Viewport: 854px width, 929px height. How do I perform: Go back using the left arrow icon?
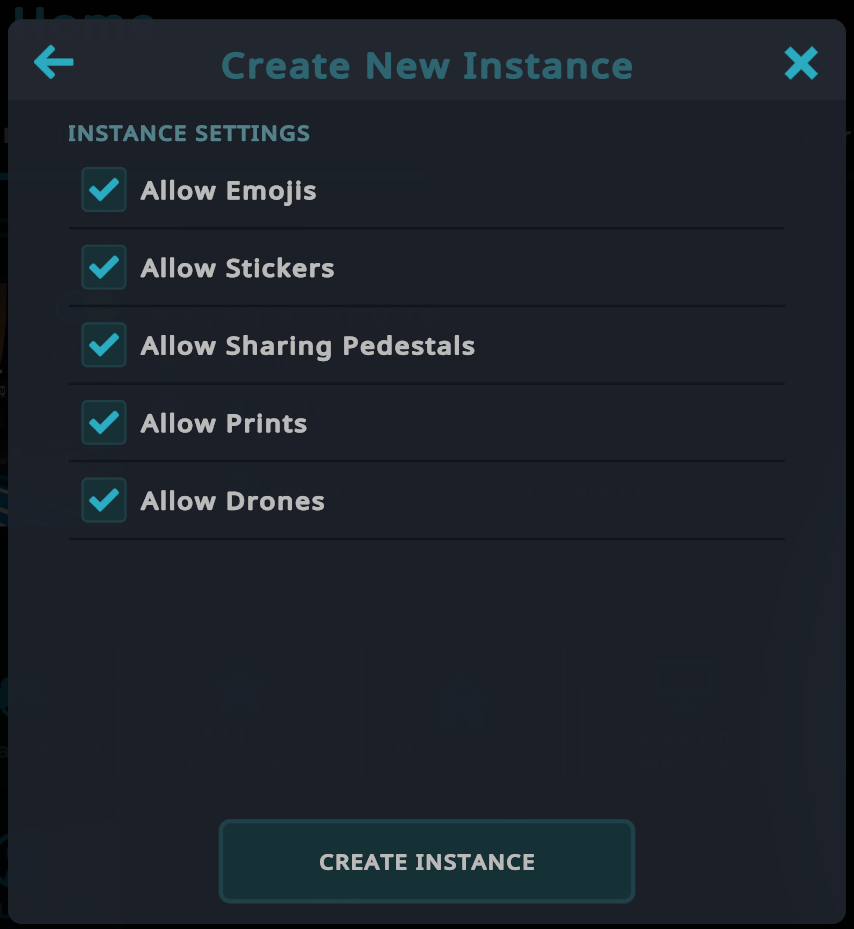click(54, 62)
